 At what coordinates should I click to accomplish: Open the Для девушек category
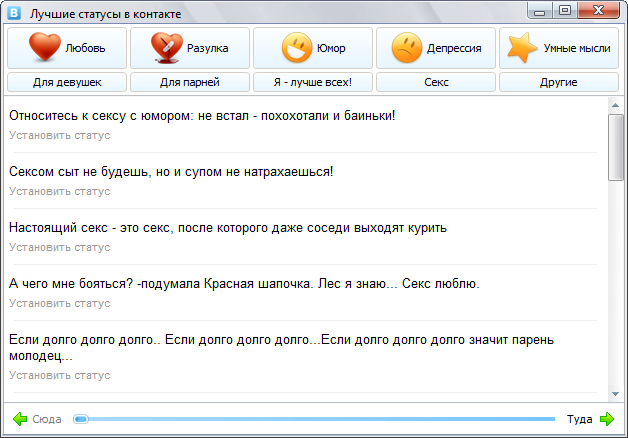pyautogui.click(x=67, y=82)
